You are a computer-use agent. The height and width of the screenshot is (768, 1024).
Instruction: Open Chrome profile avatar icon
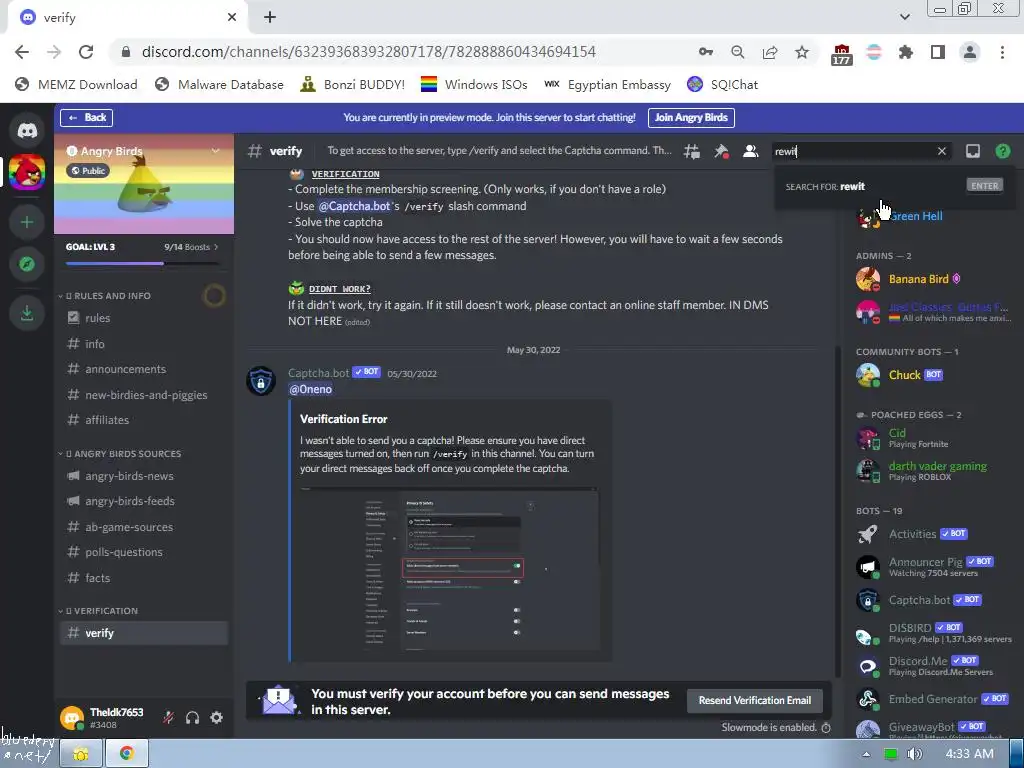pyautogui.click(x=970, y=52)
